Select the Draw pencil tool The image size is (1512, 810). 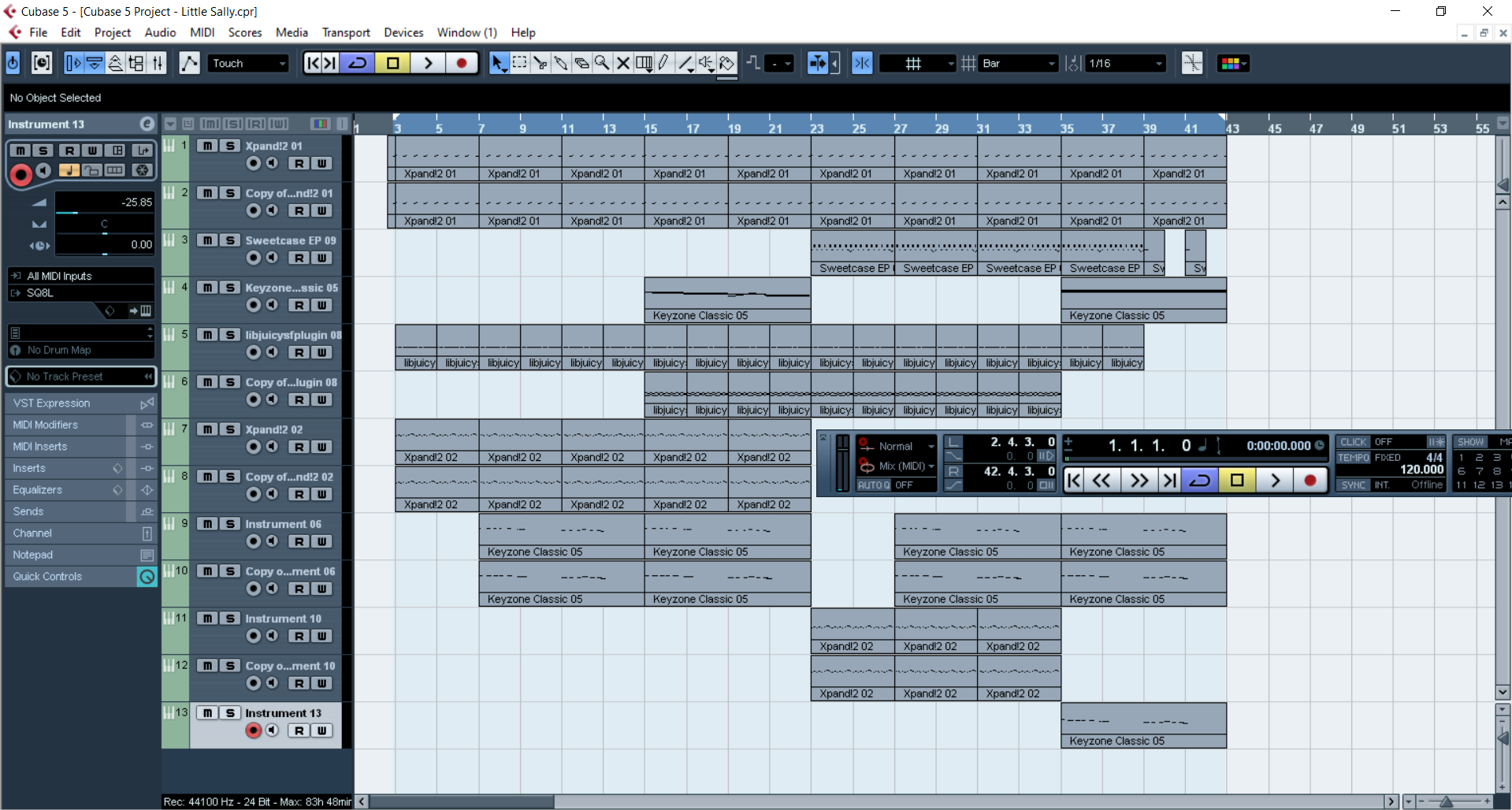(x=664, y=63)
